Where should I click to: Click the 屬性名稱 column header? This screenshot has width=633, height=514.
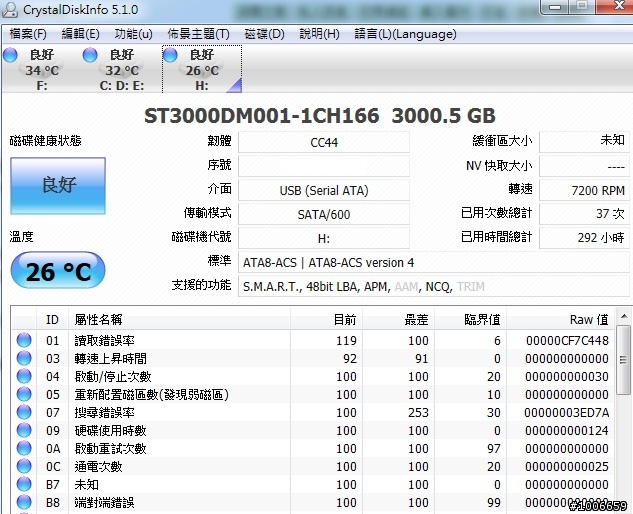(x=179, y=320)
